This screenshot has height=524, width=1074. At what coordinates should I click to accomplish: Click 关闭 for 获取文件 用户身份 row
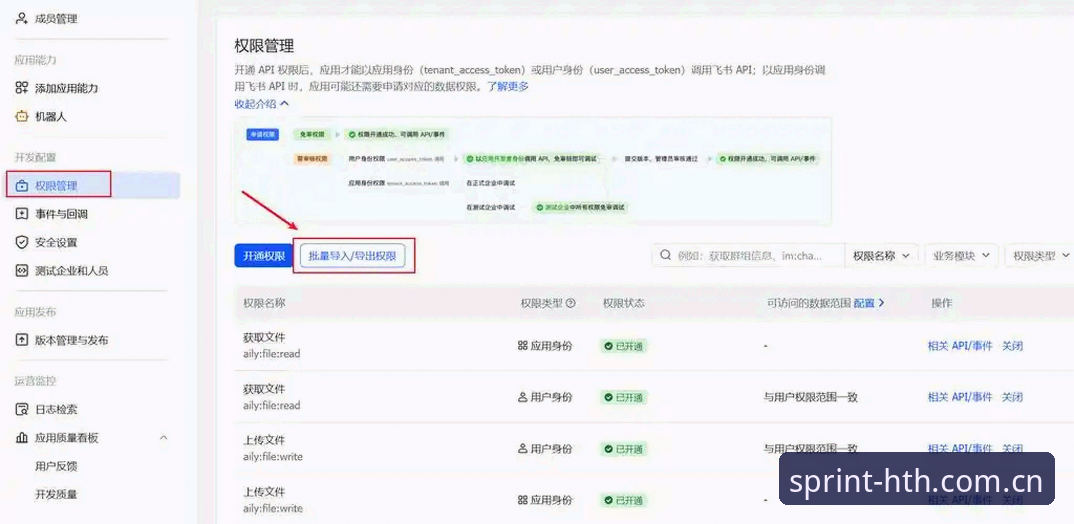click(1012, 397)
